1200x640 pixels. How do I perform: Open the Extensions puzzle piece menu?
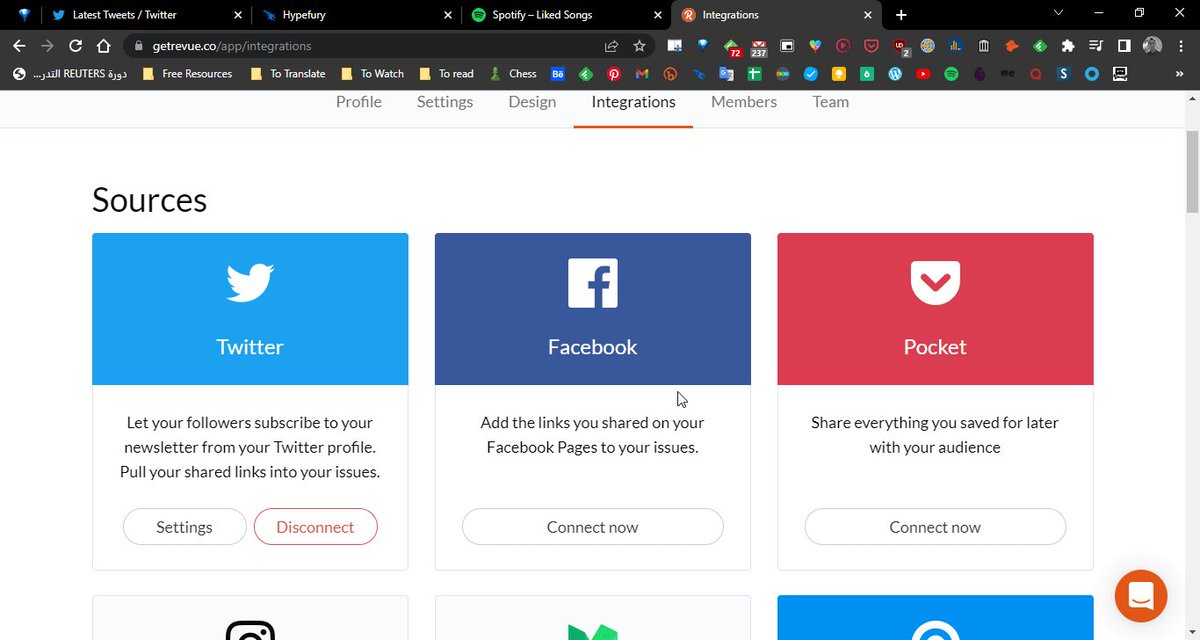pos(1067,46)
